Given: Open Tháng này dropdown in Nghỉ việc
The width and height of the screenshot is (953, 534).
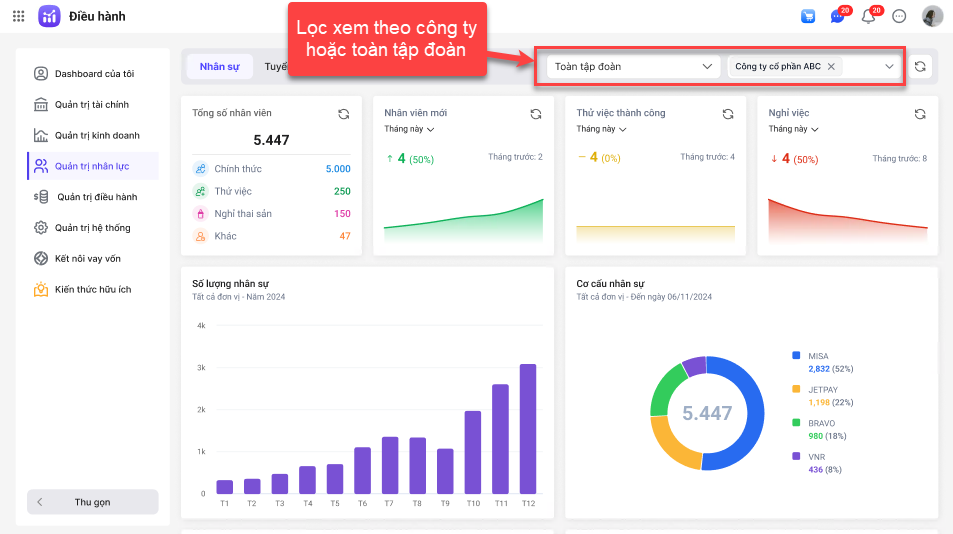Looking at the screenshot, I should click(x=793, y=129).
